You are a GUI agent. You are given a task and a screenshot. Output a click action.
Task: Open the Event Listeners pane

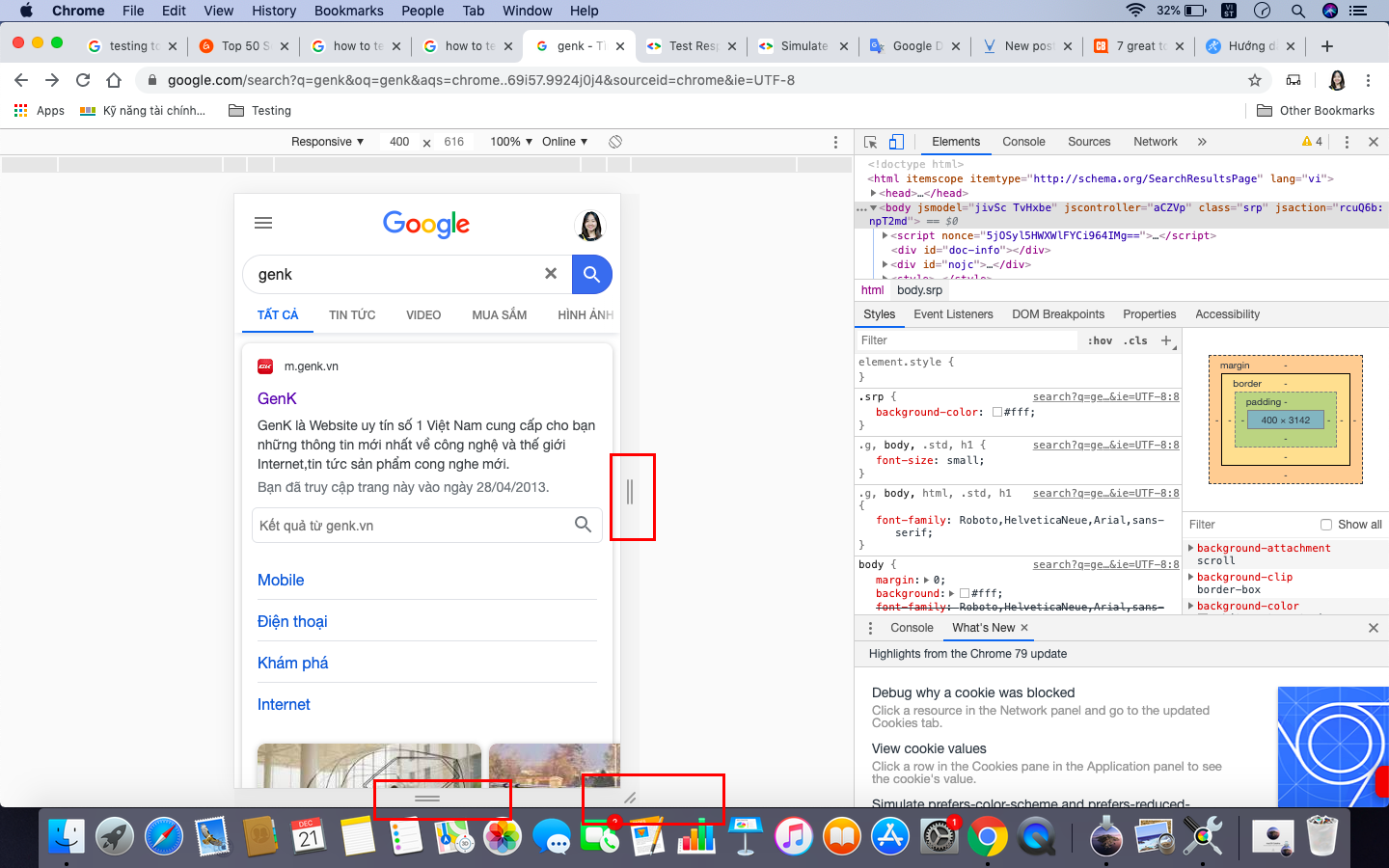point(953,314)
